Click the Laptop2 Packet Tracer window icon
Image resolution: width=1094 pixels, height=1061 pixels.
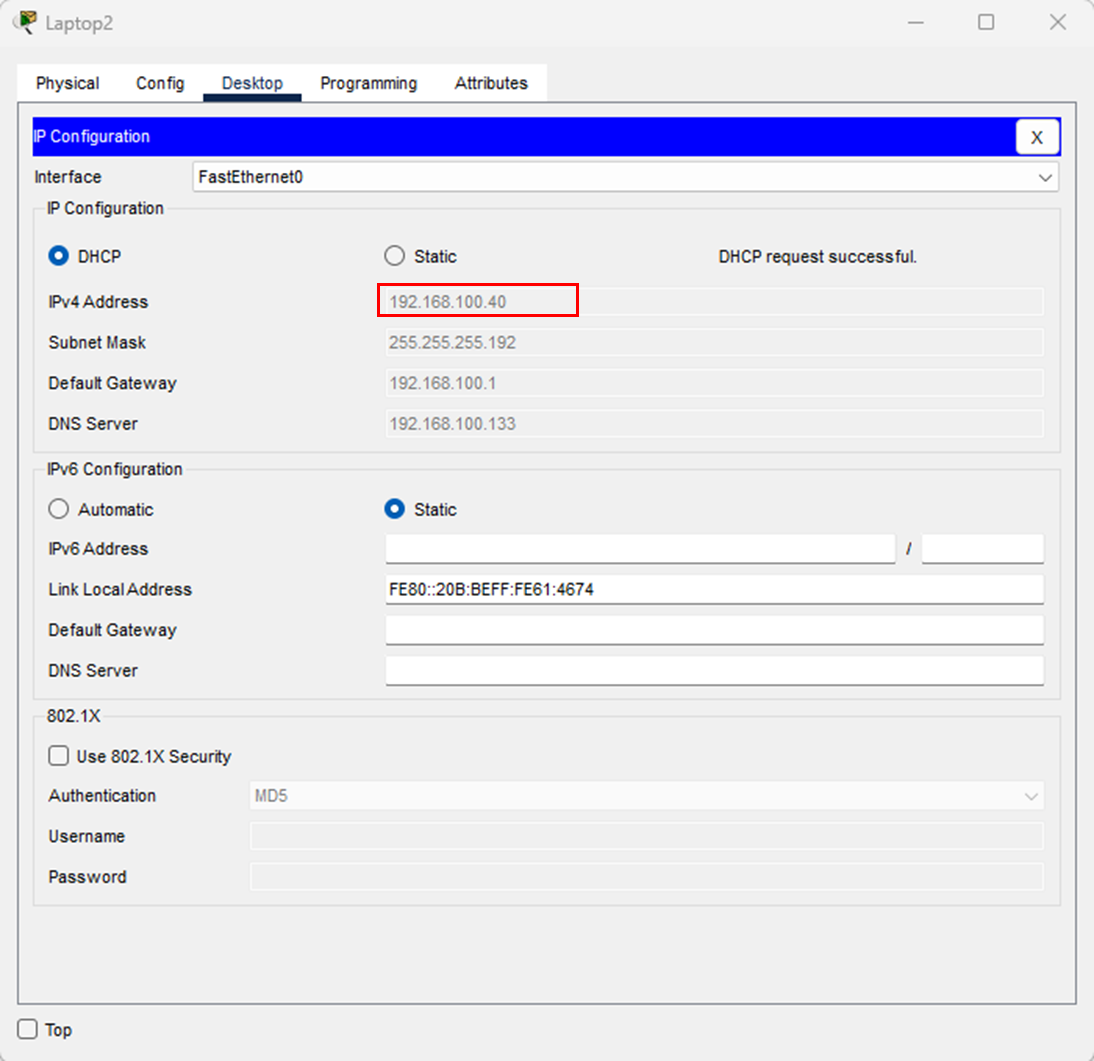[x=25, y=22]
